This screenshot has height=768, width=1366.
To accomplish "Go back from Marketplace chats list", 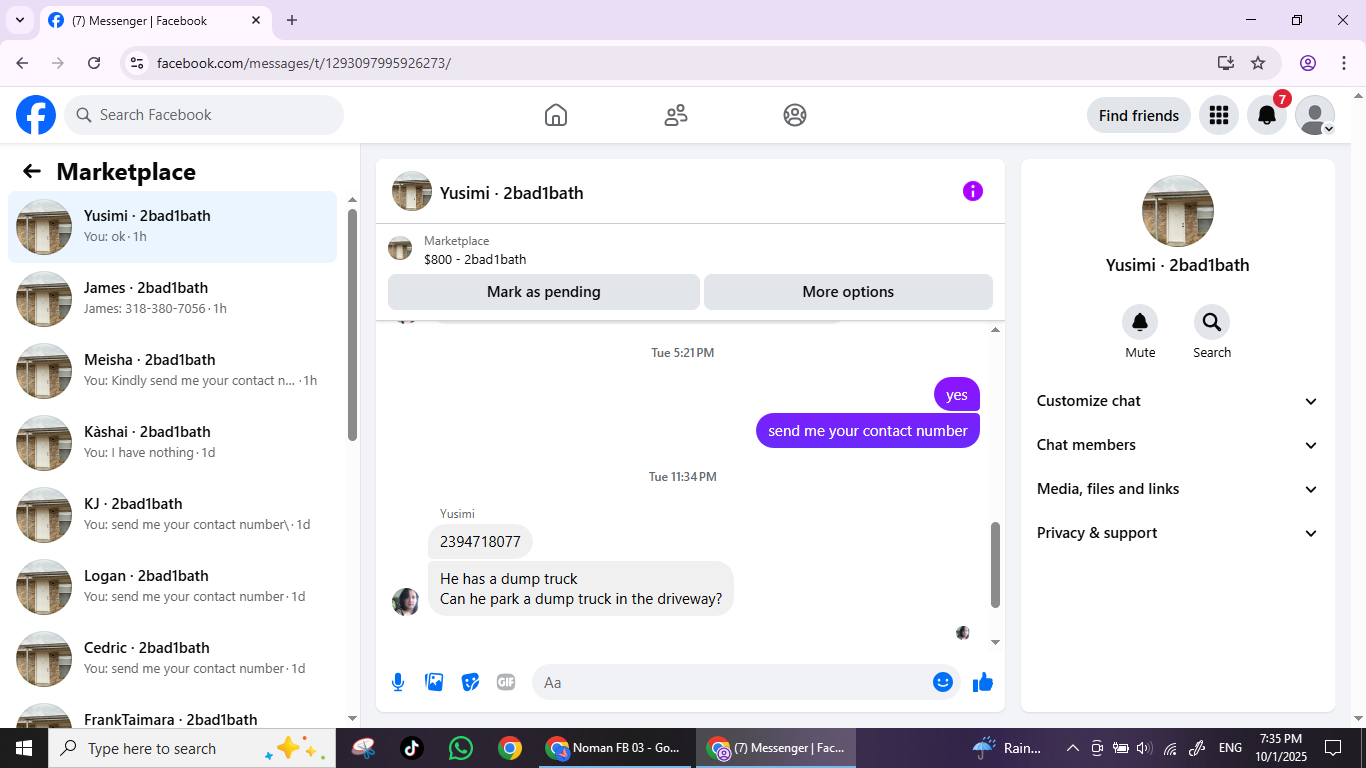I will pos(32,171).
